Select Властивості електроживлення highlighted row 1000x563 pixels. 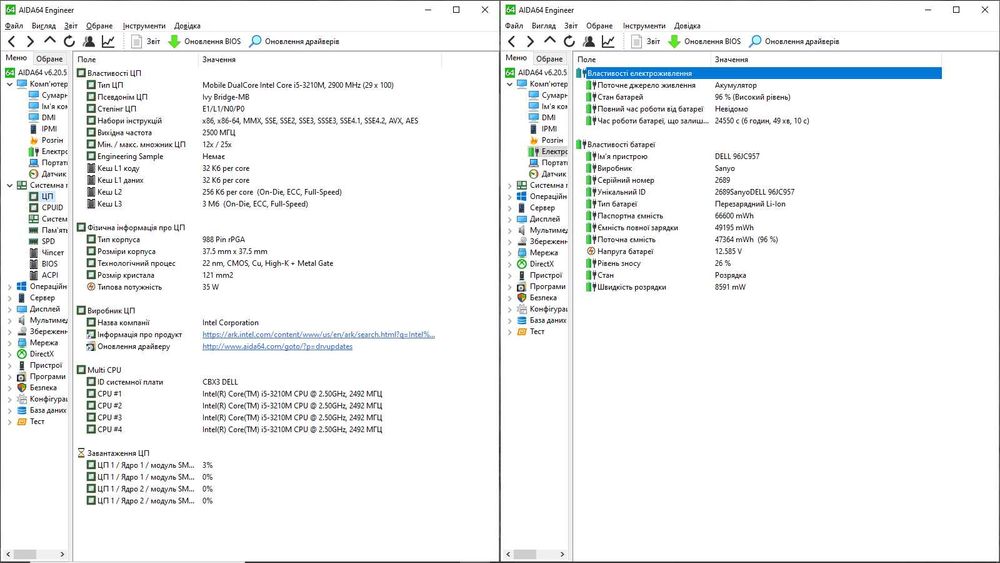pos(759,73)
